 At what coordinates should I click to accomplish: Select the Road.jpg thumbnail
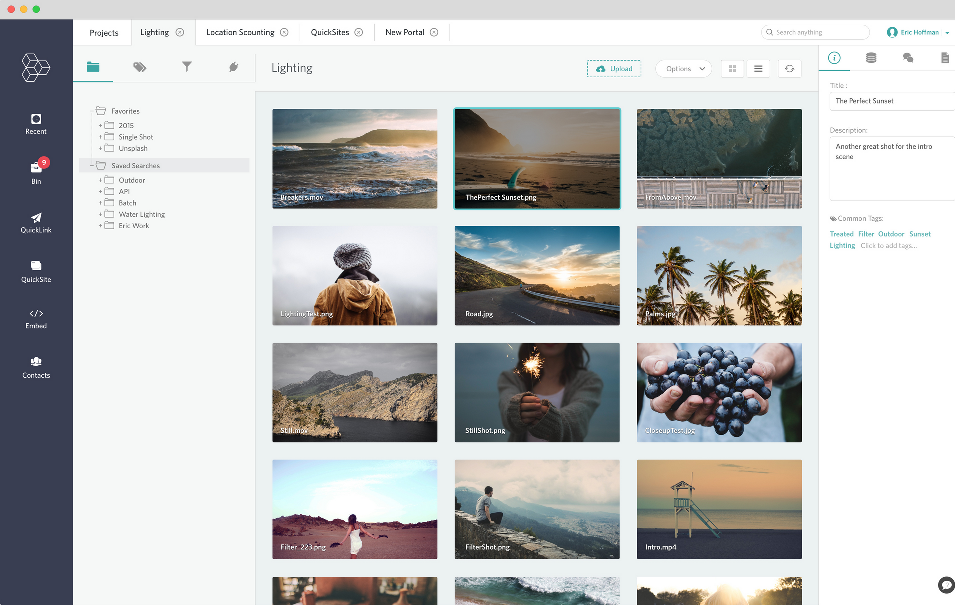[537, 275]
